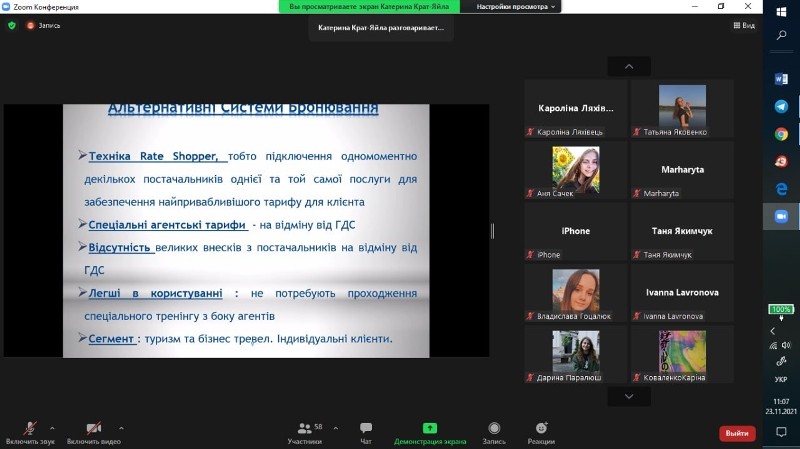Click Zoom Конференция window title icon

6,7
